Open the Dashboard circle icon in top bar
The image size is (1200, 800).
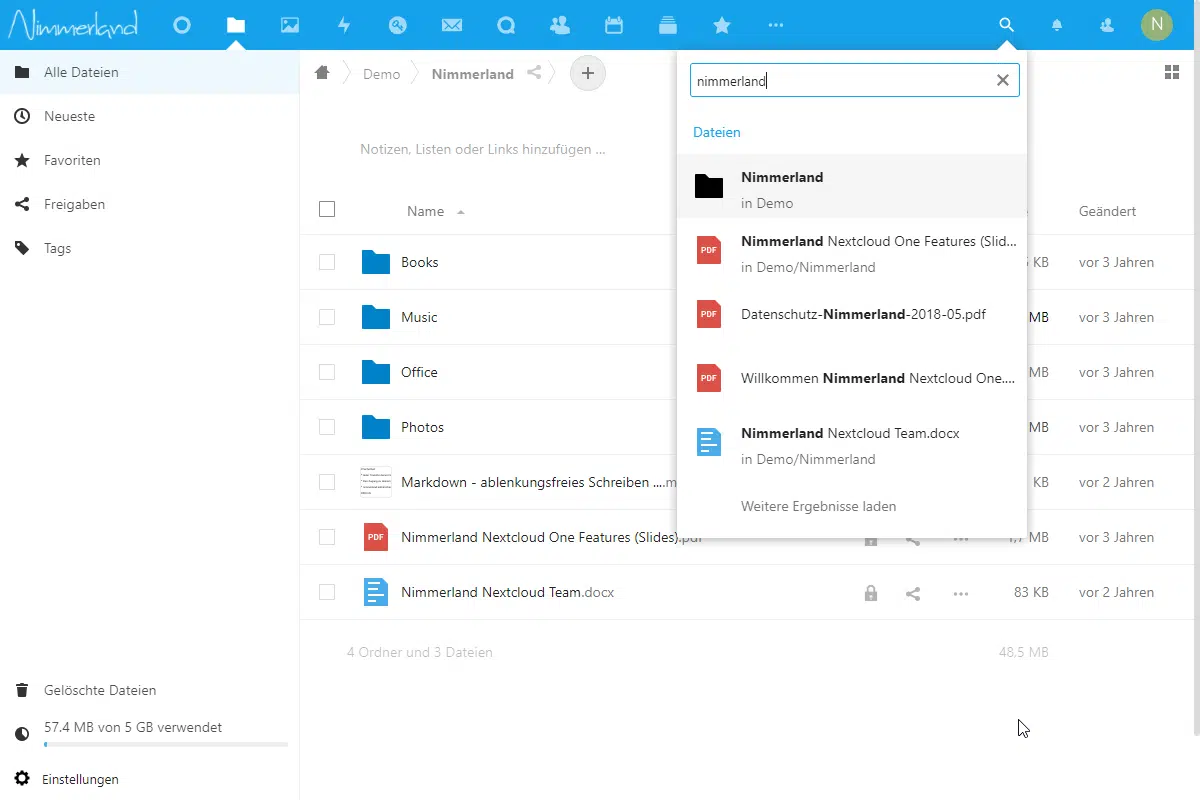[181, 25]
